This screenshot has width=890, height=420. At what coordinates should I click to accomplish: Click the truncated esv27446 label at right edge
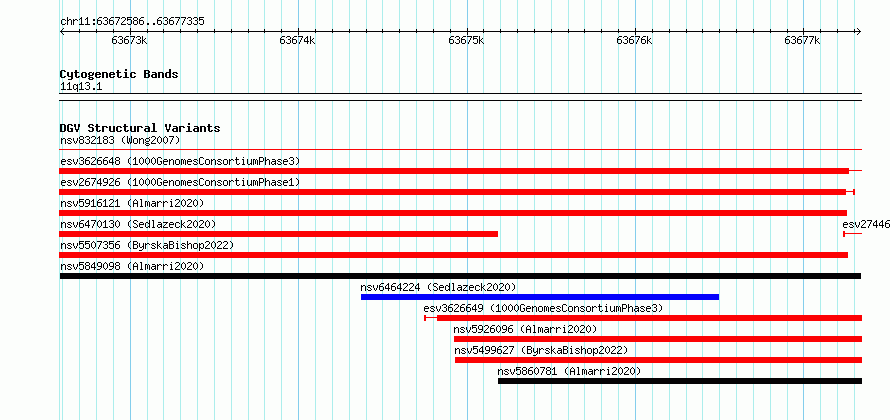pos(866,224)
